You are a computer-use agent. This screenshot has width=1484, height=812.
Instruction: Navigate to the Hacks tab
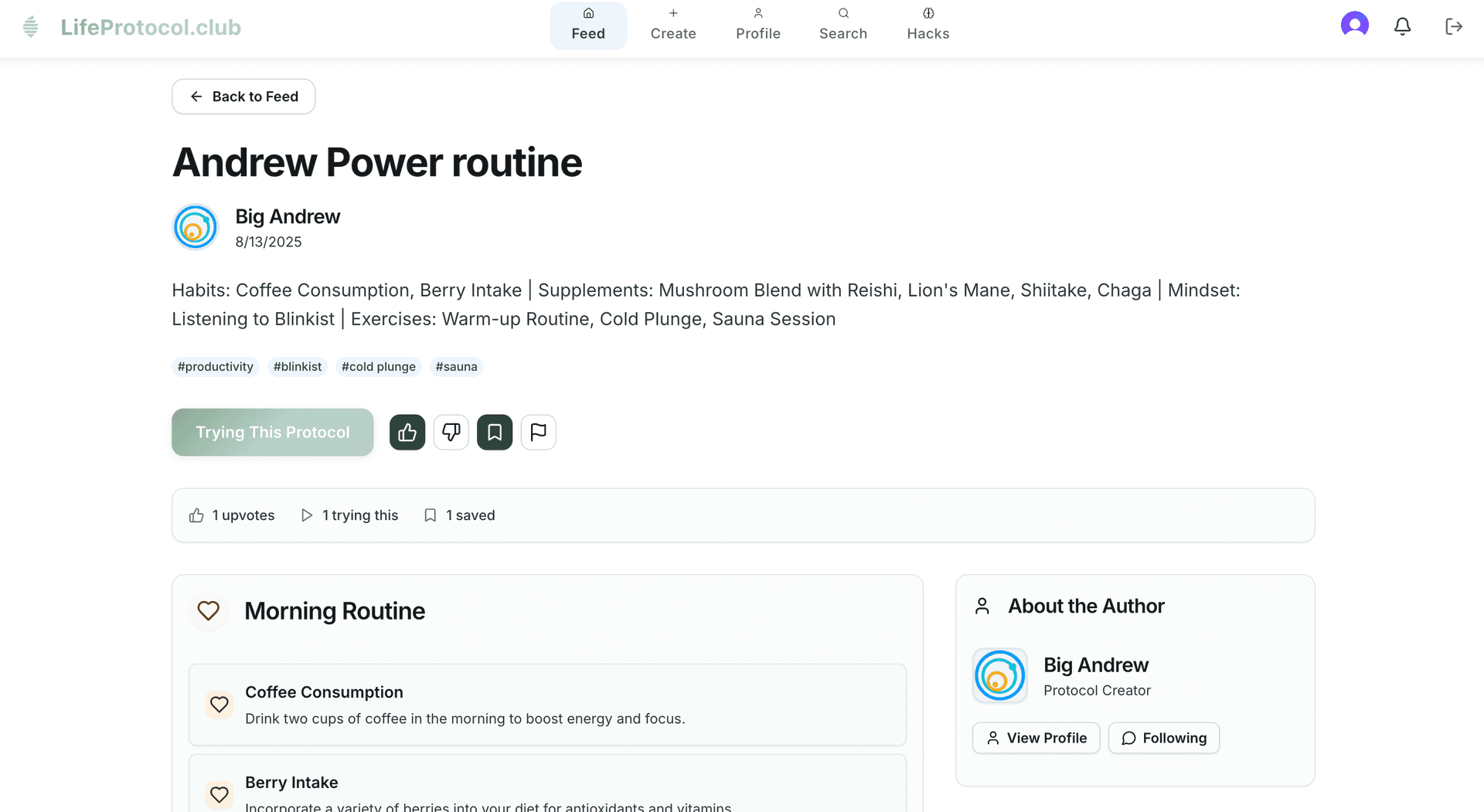click(x=928, y=25)
